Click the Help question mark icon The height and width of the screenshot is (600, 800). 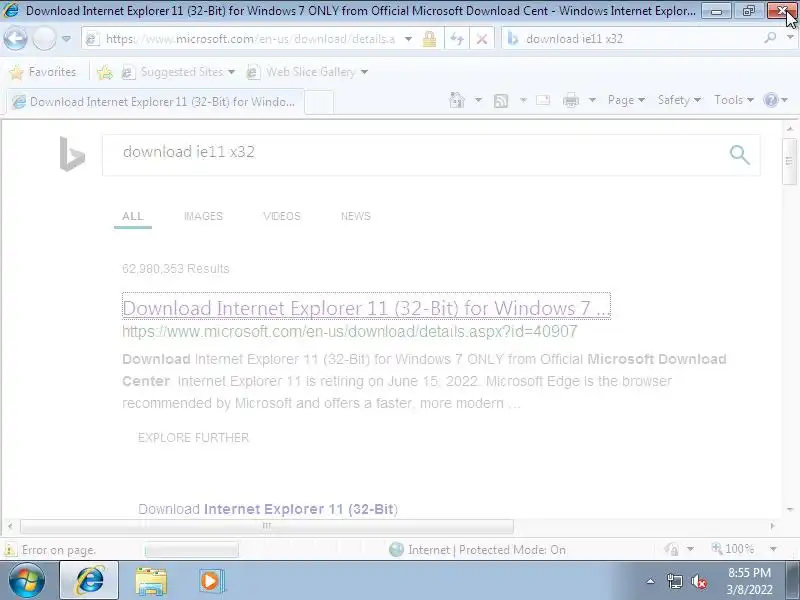click(x=771, y=100)
